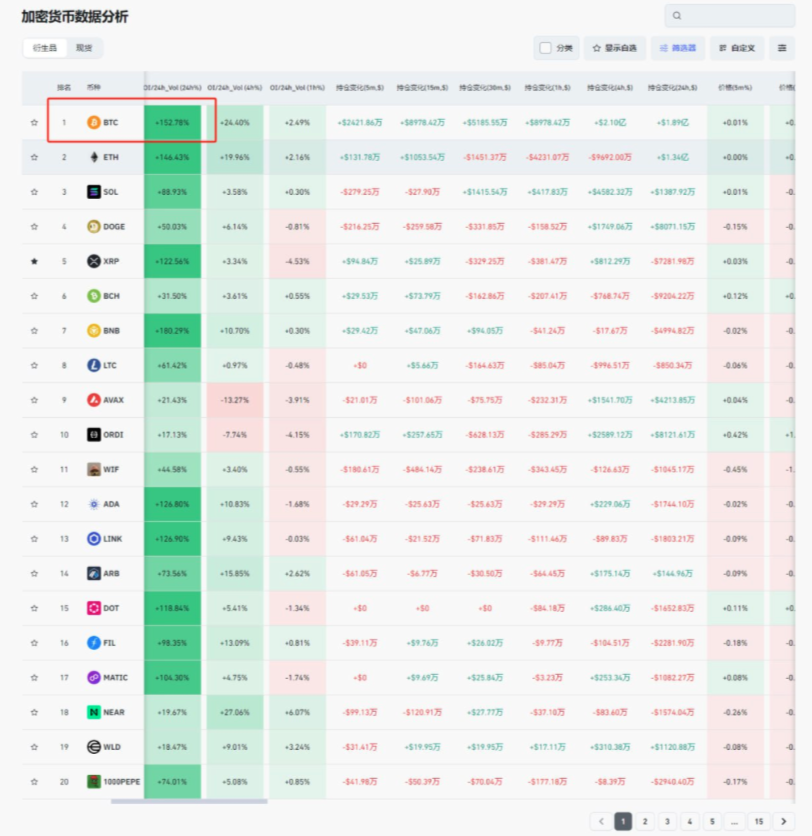The height and width of the screenshot is (836, 812).
Task: Click the search input field
Action: click(735, 16)
